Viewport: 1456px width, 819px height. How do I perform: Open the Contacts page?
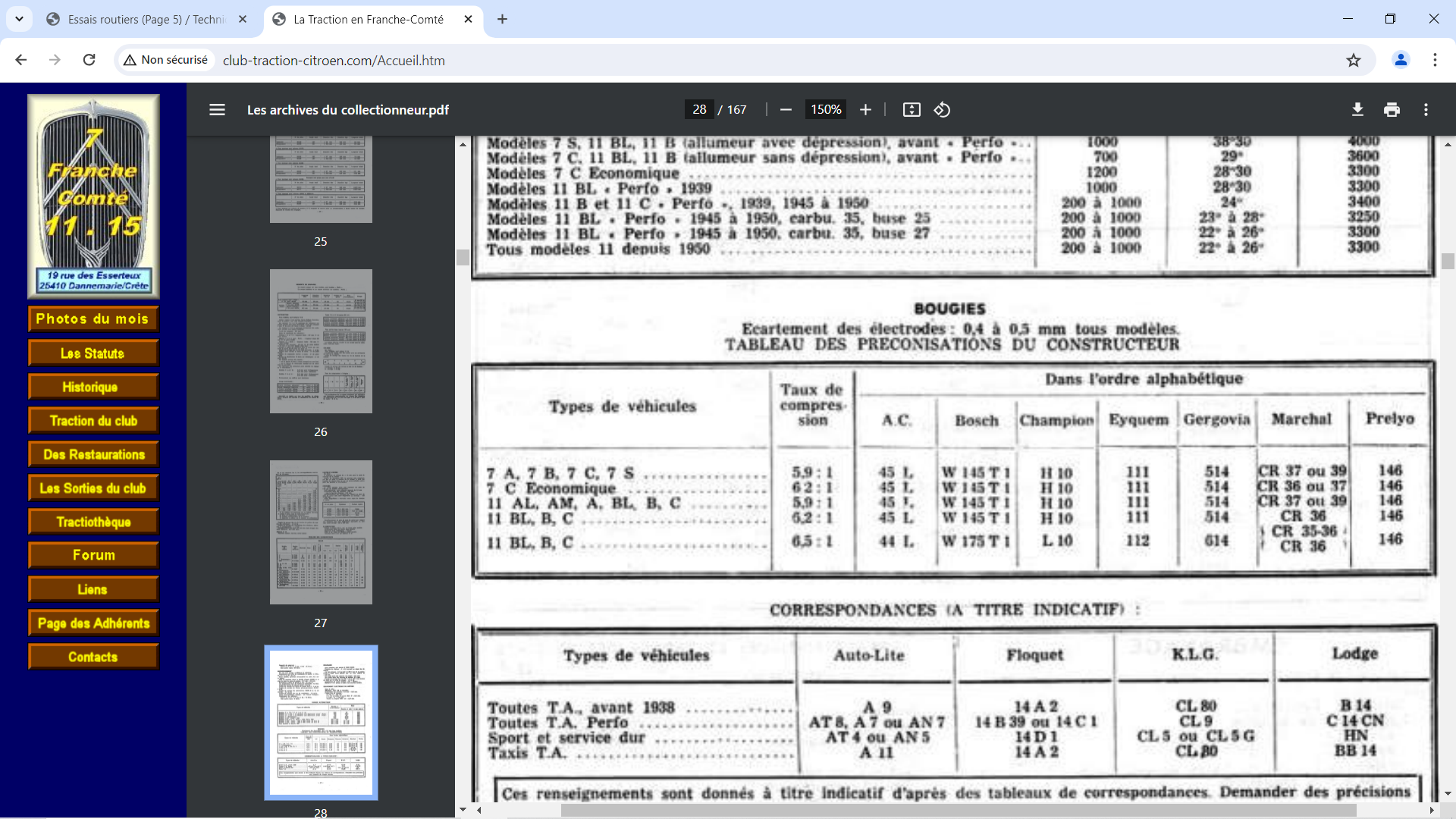93,657
